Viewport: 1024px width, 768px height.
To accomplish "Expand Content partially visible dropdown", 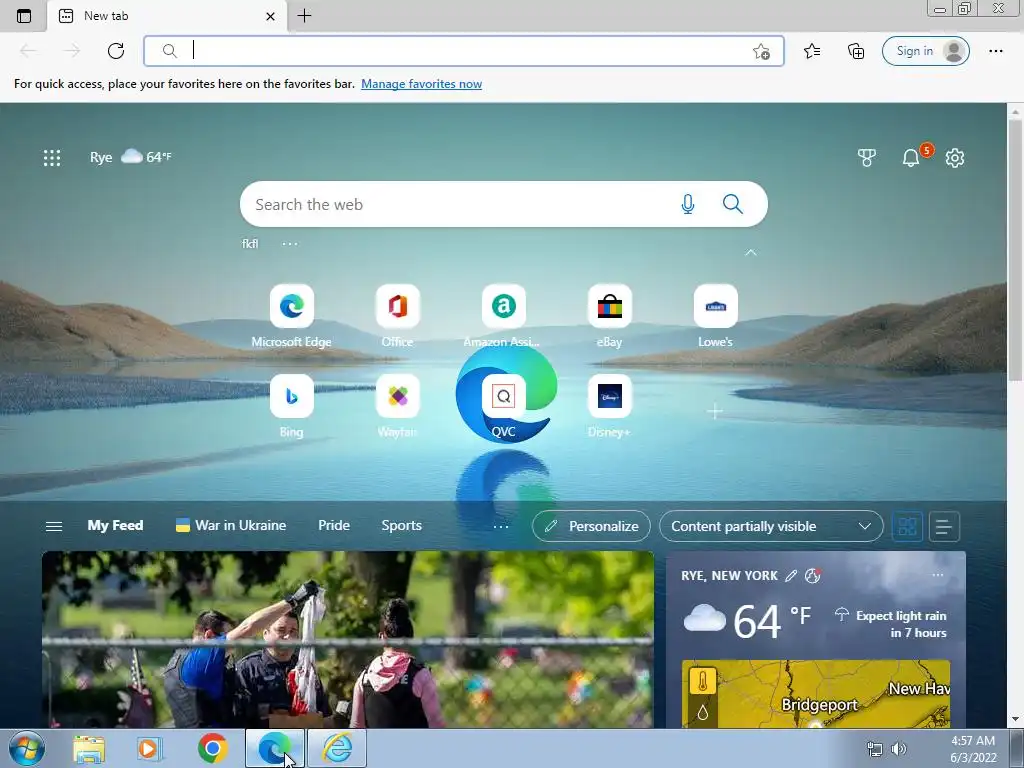I will click(771, 526).
